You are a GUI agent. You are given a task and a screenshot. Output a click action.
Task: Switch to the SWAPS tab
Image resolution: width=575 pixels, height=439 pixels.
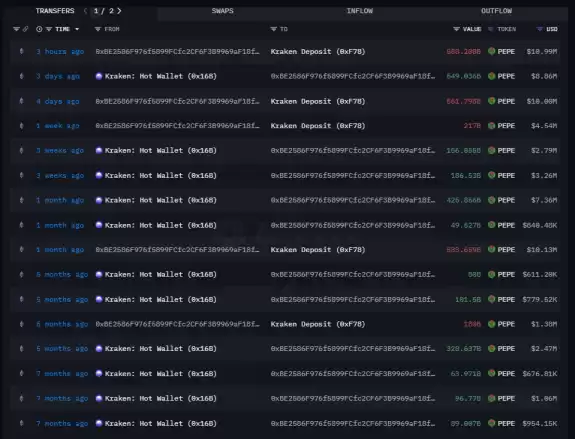[223, 11]
